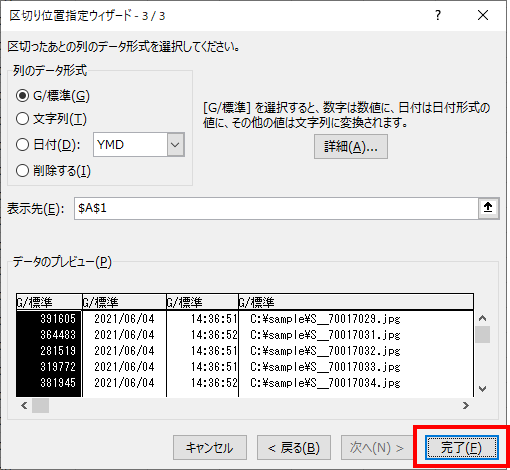Click the range selector icon beside 表示先
510x470 pixels.
tap(488, 208)
